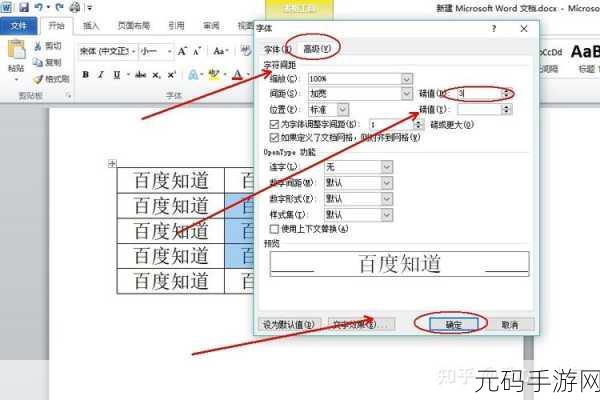Apply Superscript (x²) formatting
This screenshot has height=400, width=600.
(x=172, y=75)
